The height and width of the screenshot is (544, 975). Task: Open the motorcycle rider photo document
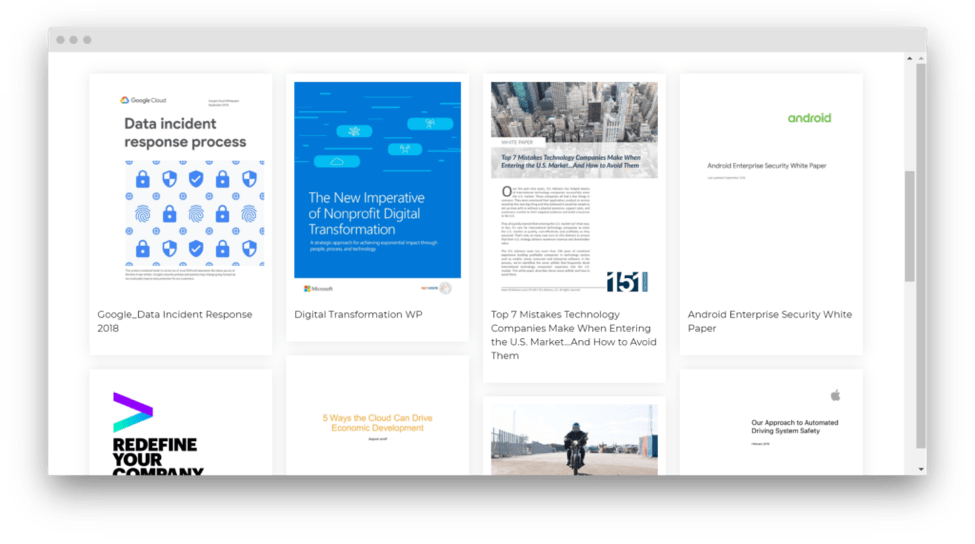[574, 440]
